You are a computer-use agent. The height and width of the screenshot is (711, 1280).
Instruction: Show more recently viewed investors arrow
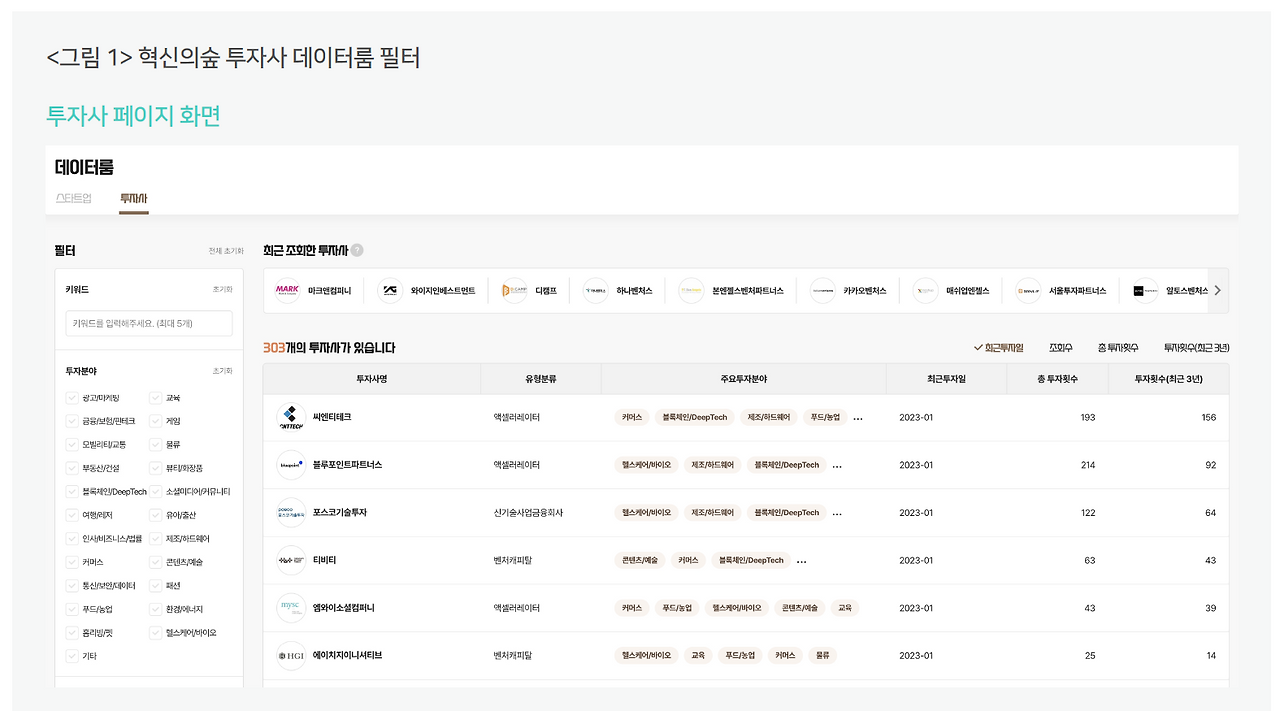pos(1217,291)
